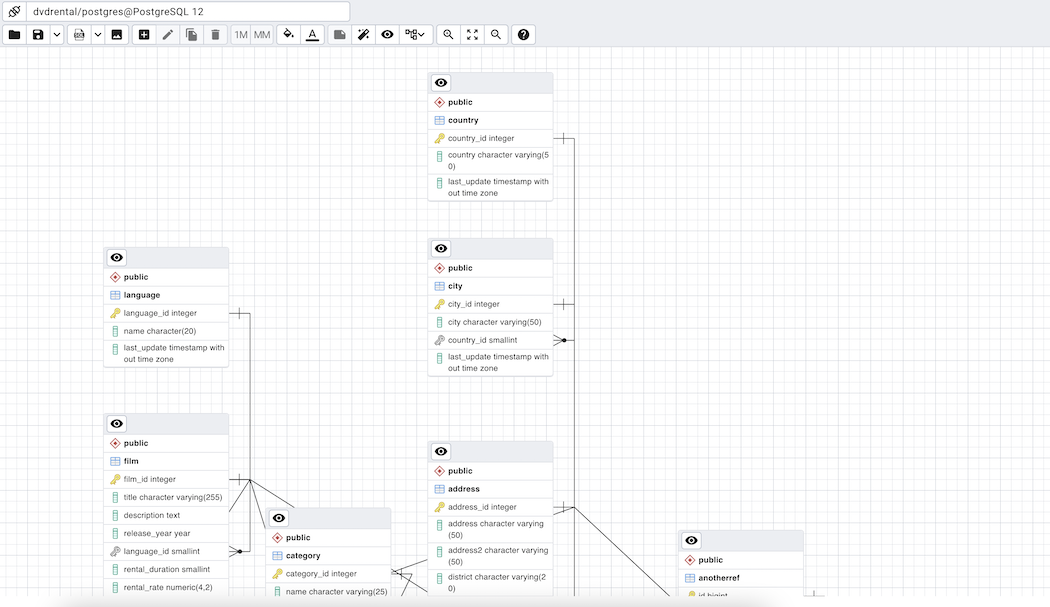Open an existing ERD project file

click(14, 34)
